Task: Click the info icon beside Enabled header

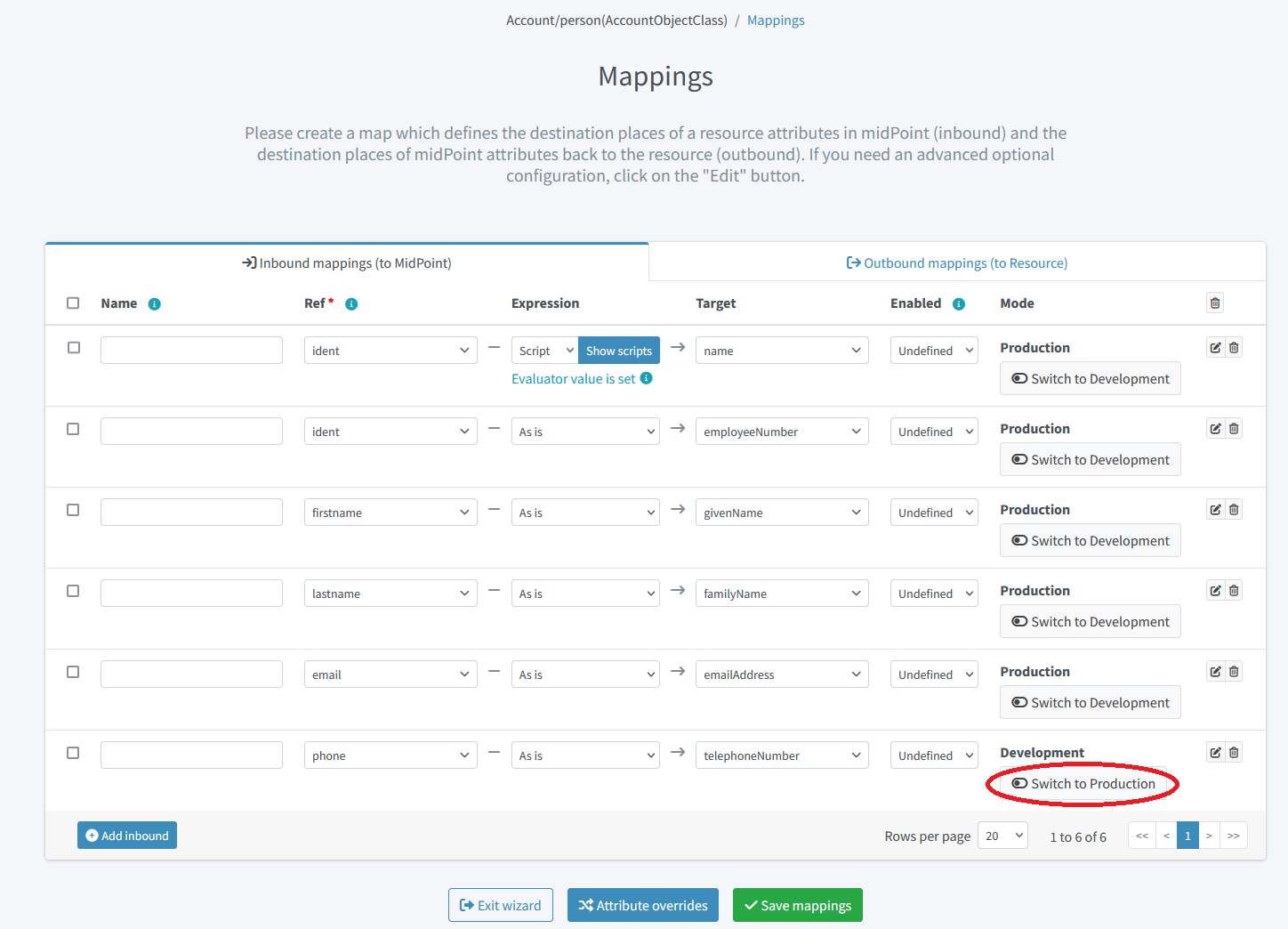Action: [x=959, y=303]
